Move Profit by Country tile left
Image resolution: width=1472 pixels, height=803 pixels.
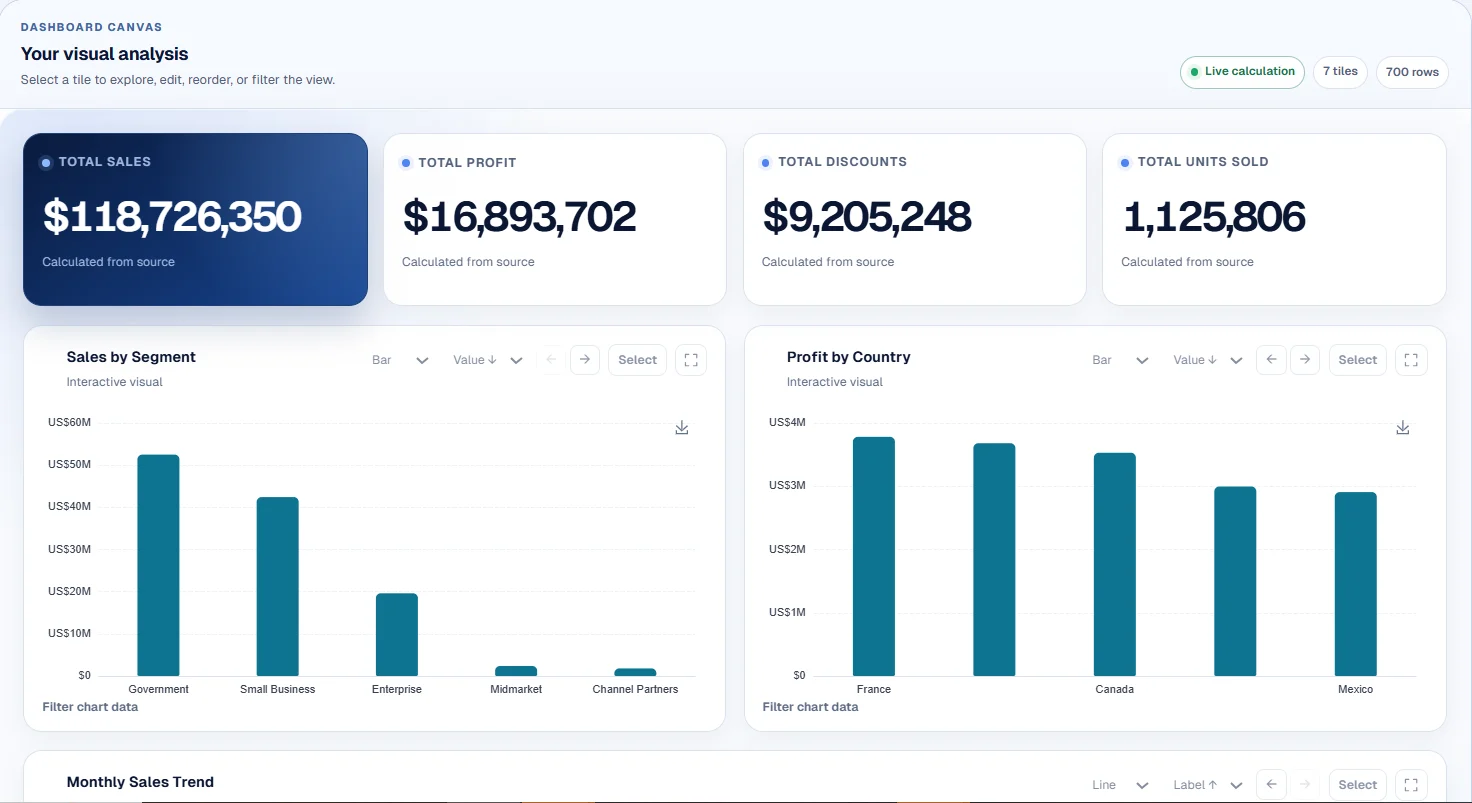coord(1271,360)
